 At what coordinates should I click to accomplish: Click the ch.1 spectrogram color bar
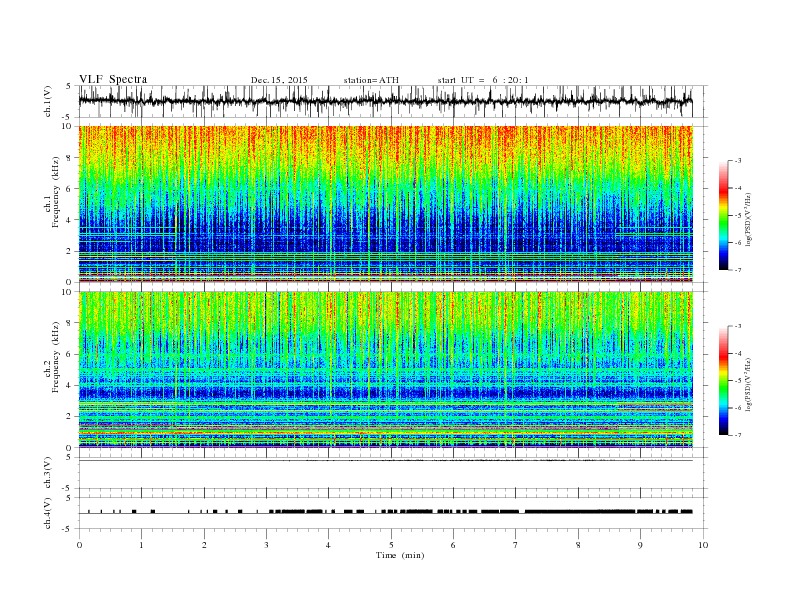click(723, 216)
